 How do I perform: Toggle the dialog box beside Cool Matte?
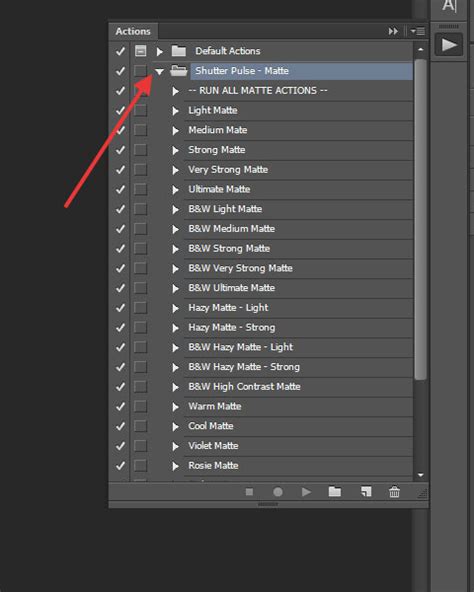[x=141, y=426]
